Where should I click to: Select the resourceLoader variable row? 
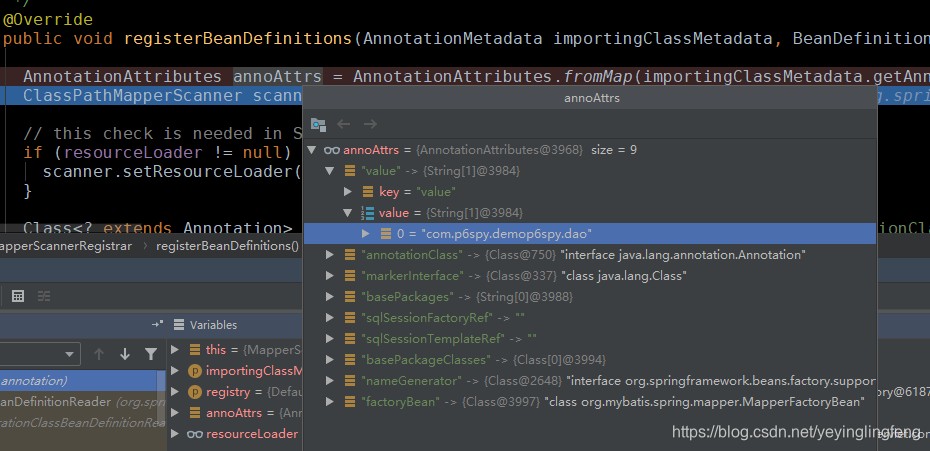point(237,434)
